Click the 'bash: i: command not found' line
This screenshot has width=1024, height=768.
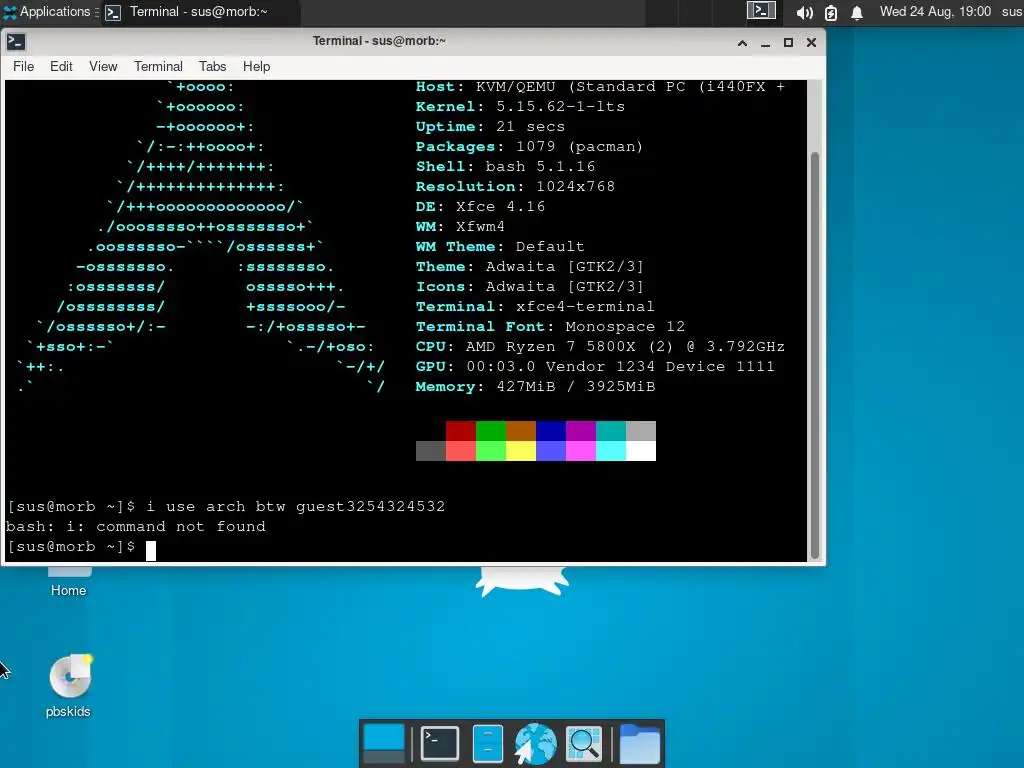coord(136,526)
